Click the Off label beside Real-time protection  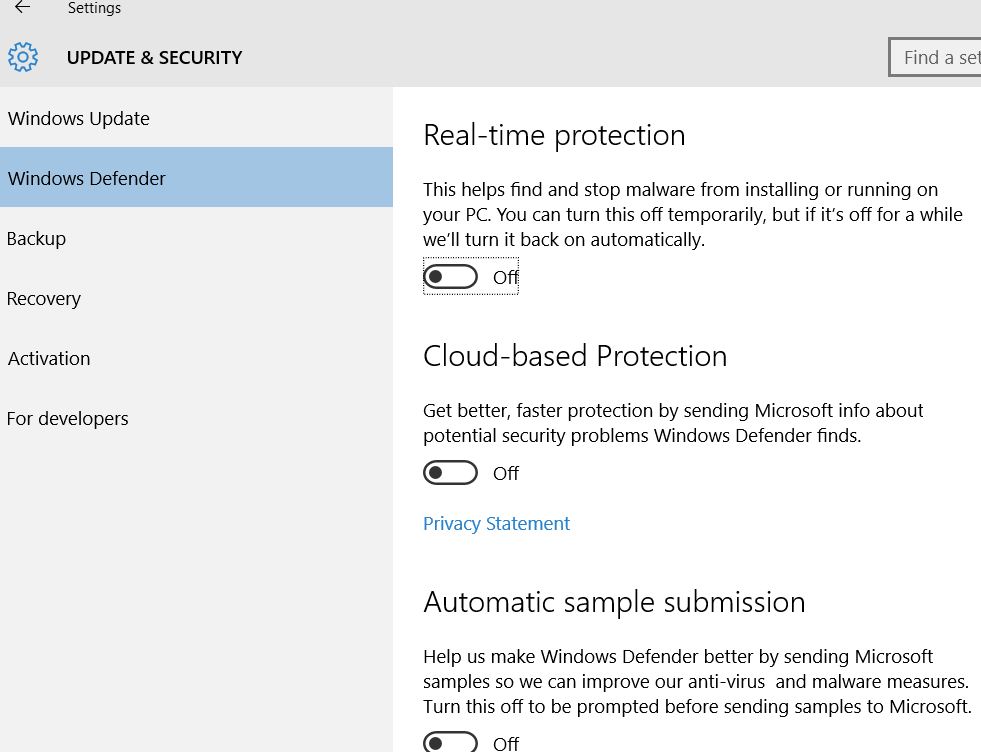pos(506,277)
